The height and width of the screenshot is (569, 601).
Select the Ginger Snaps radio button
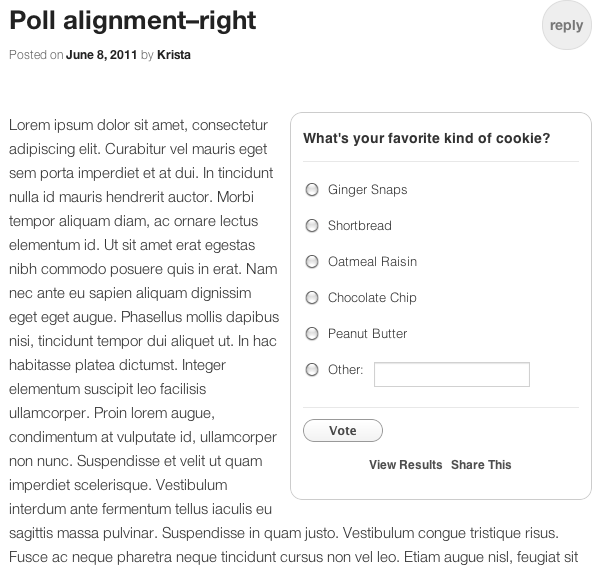(x=312, y=190)
